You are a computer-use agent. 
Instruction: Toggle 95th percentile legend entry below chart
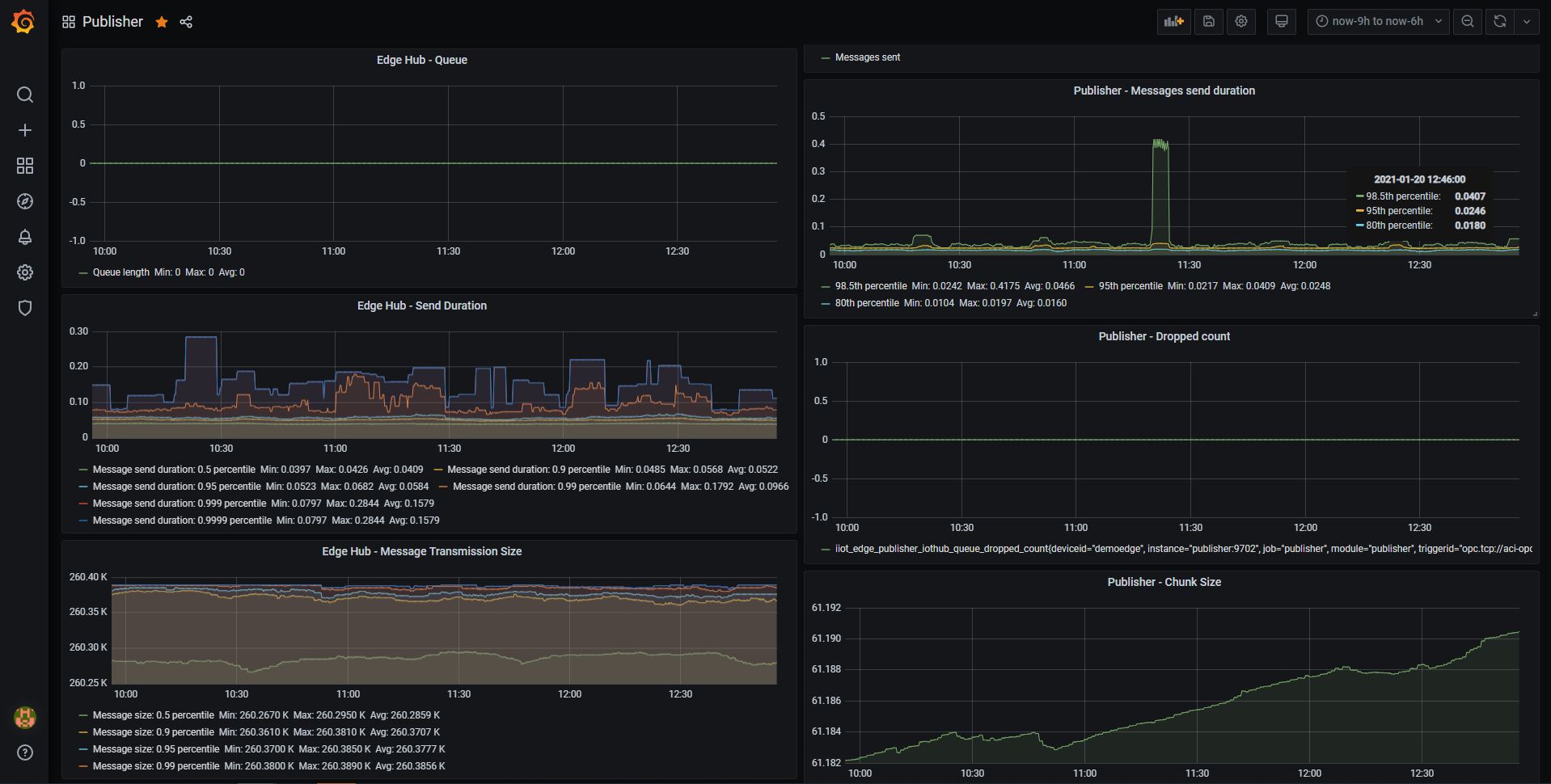tap(1130, 286)
